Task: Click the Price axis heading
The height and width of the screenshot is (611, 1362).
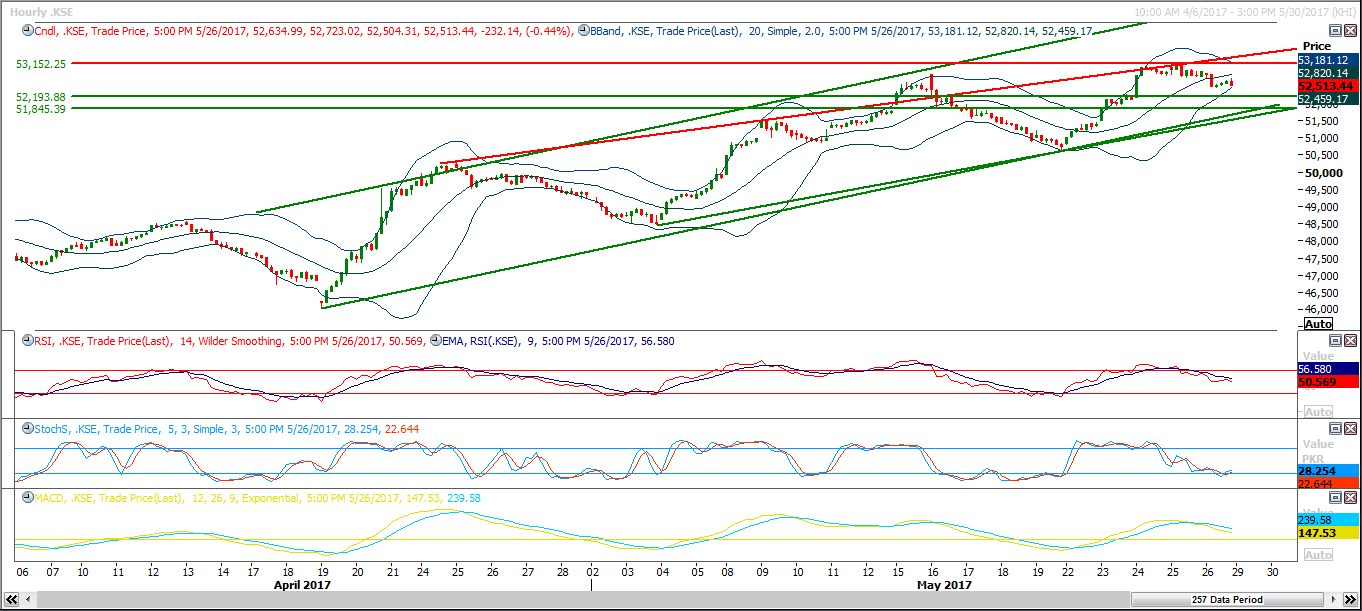Action: click(1316, 47)
